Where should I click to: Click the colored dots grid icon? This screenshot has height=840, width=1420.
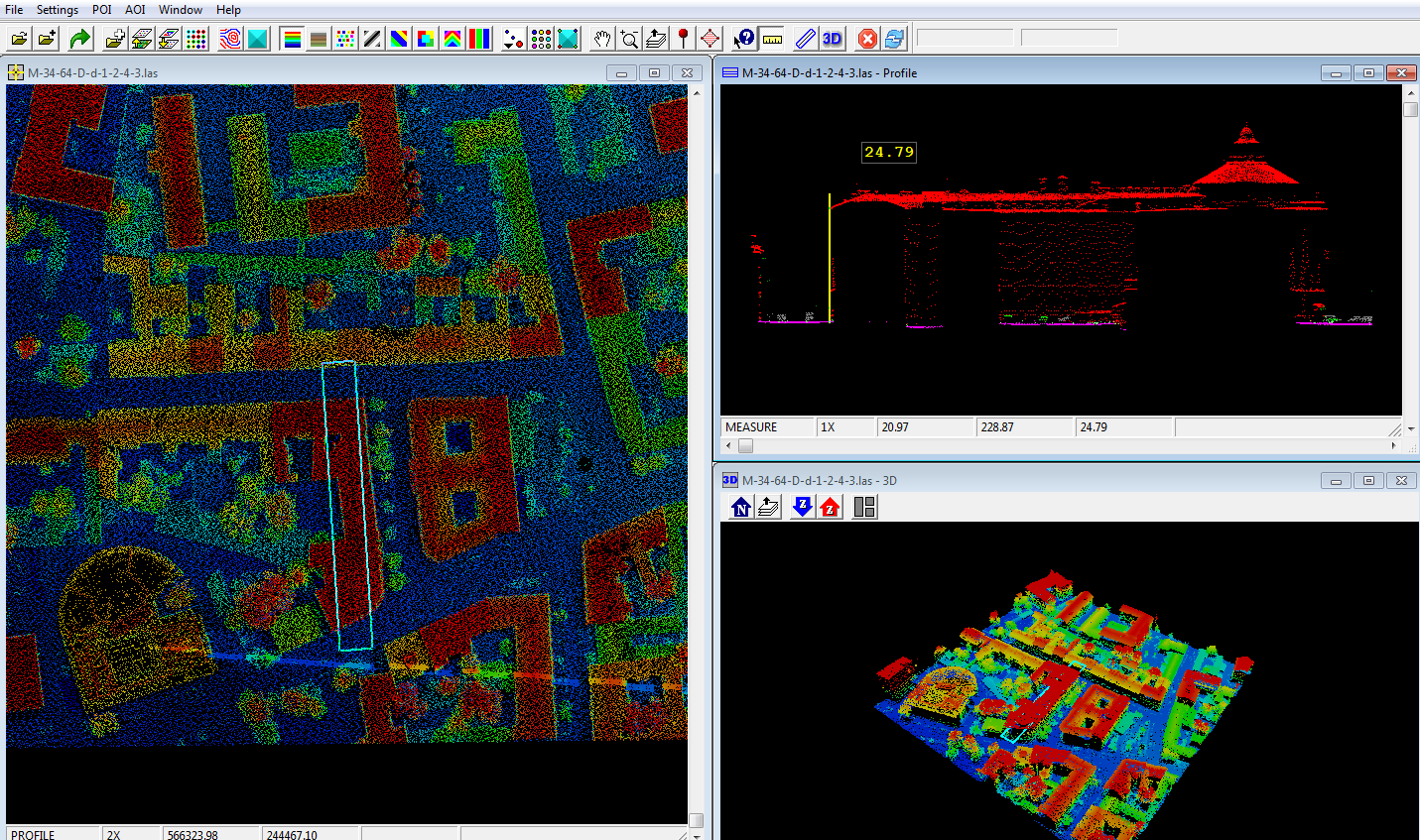[196, 39]
